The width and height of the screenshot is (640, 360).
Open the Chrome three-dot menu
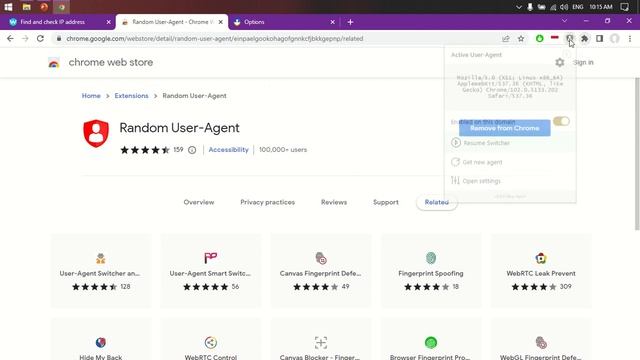630,38
